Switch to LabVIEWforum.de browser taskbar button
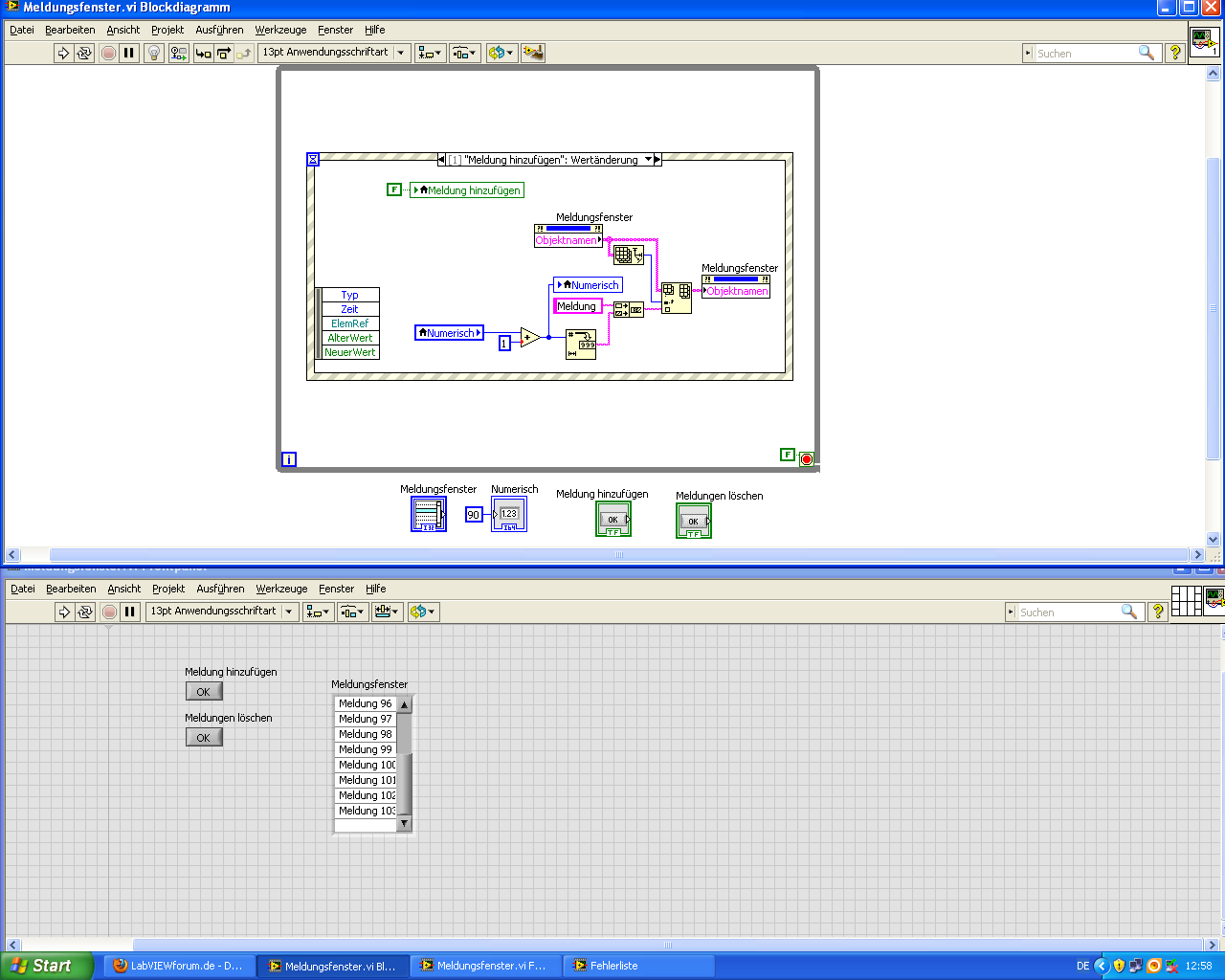 click(179, 966)
